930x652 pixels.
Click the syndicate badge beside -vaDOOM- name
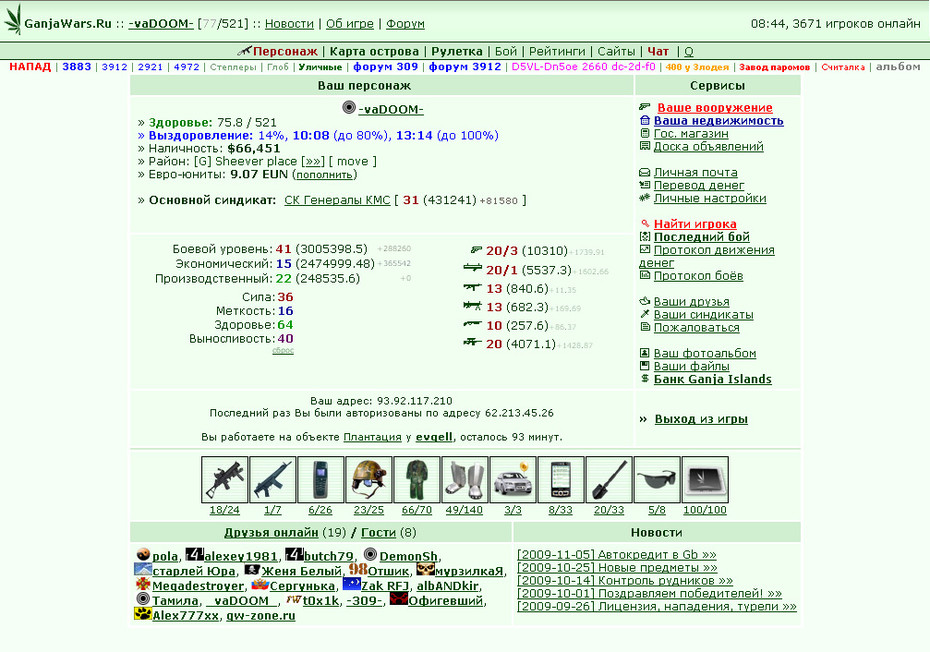pos(349,107)
